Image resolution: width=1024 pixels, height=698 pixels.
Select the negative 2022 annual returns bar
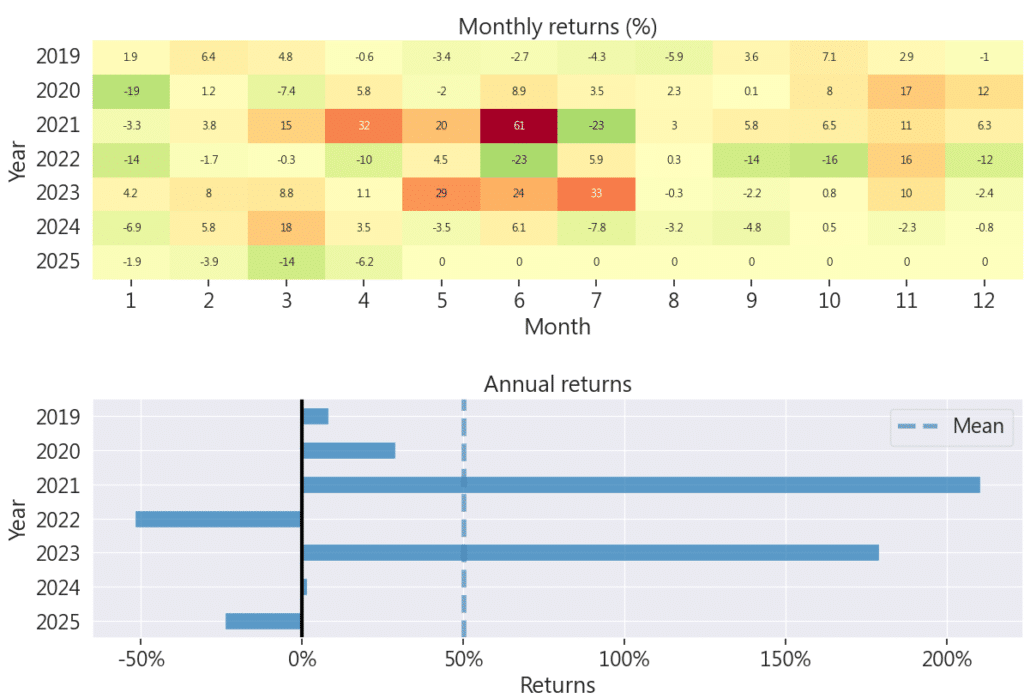(218, 519)
